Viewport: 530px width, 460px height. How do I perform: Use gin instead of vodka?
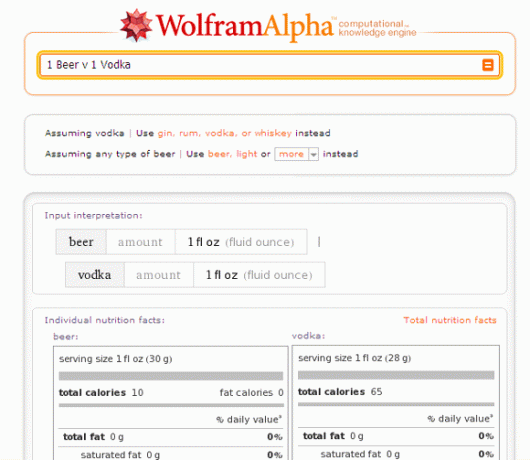click(165, 133)
